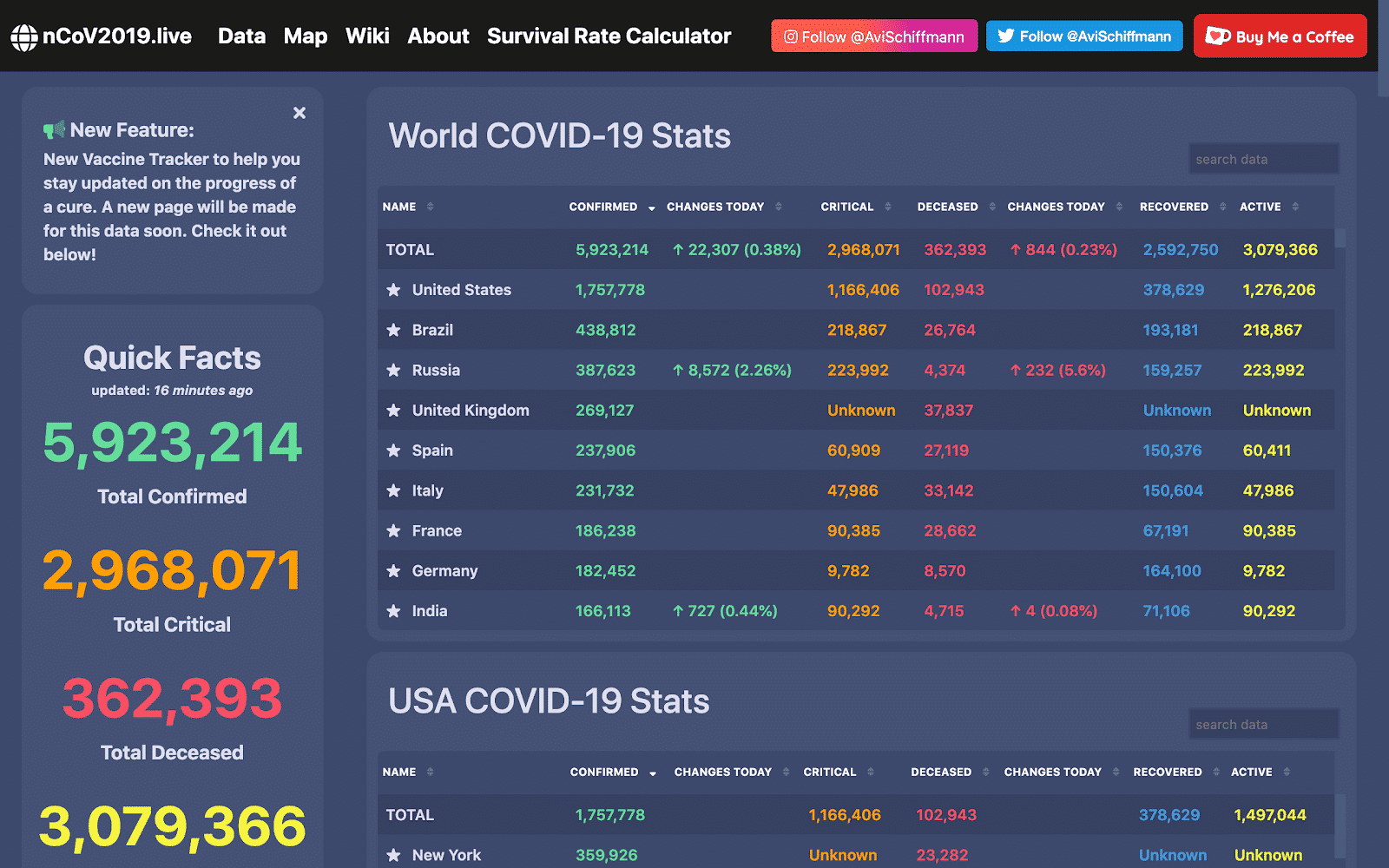Open the Map page in the navigation
The image size is (1389, 868).
(x=306, y=36)
